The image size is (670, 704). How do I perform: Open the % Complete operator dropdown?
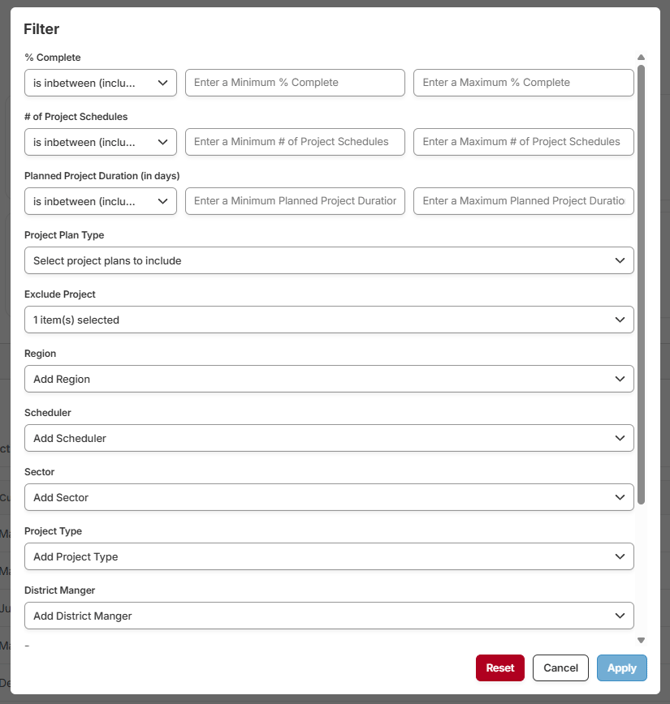[x=100, y=83]
